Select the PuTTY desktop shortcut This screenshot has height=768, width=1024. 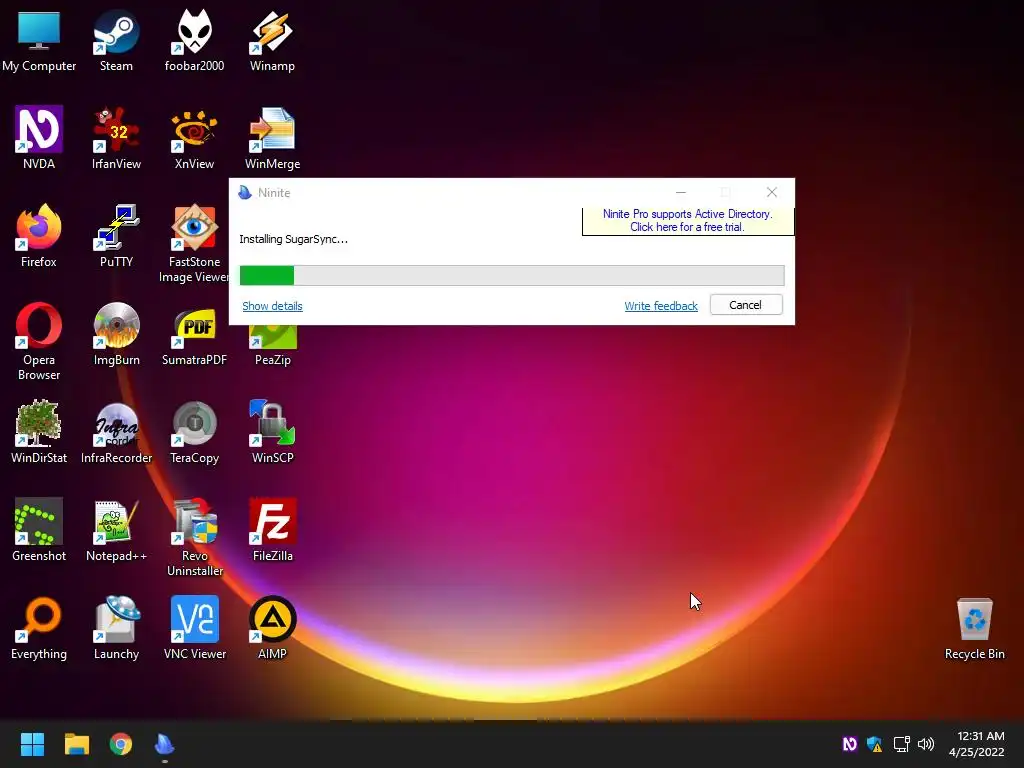[116, 236]
